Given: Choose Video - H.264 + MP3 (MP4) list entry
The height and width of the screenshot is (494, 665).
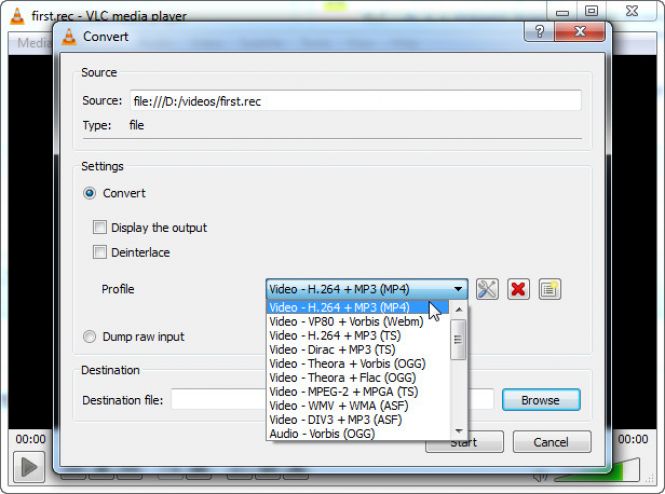Looking at the screenshot, I should click(x=358, y=307).
